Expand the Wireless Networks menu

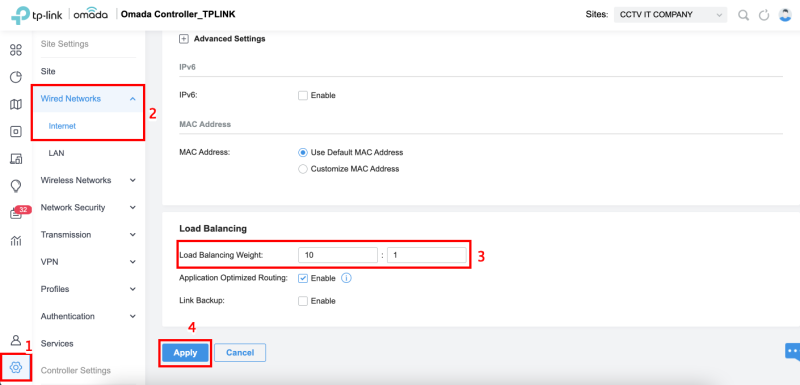[x=88, y=180]
